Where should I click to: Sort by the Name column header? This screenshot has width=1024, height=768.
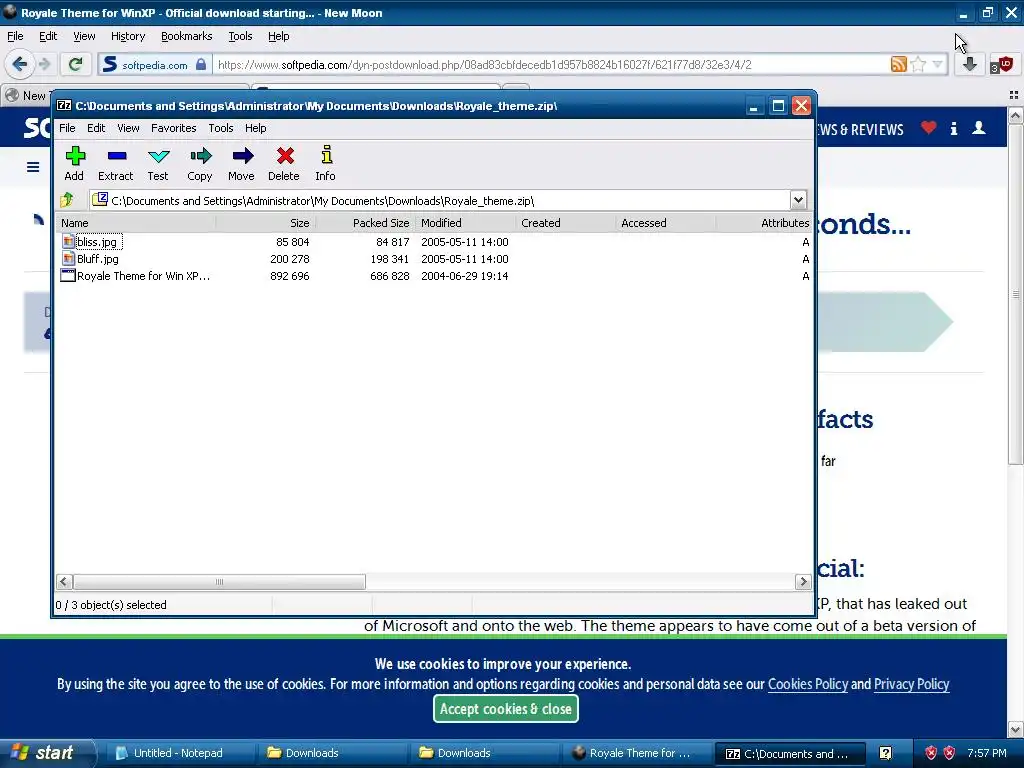click(x=136, y=223)
